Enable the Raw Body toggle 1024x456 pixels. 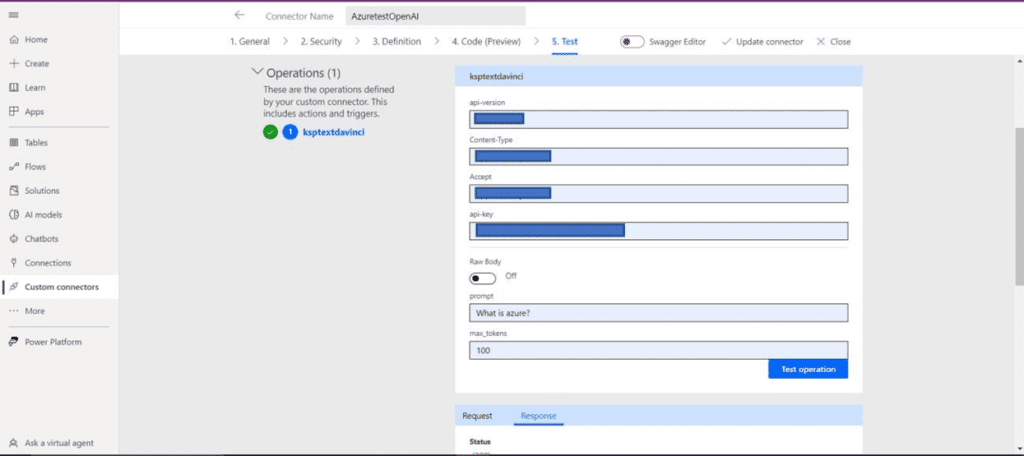click(483, 277)
